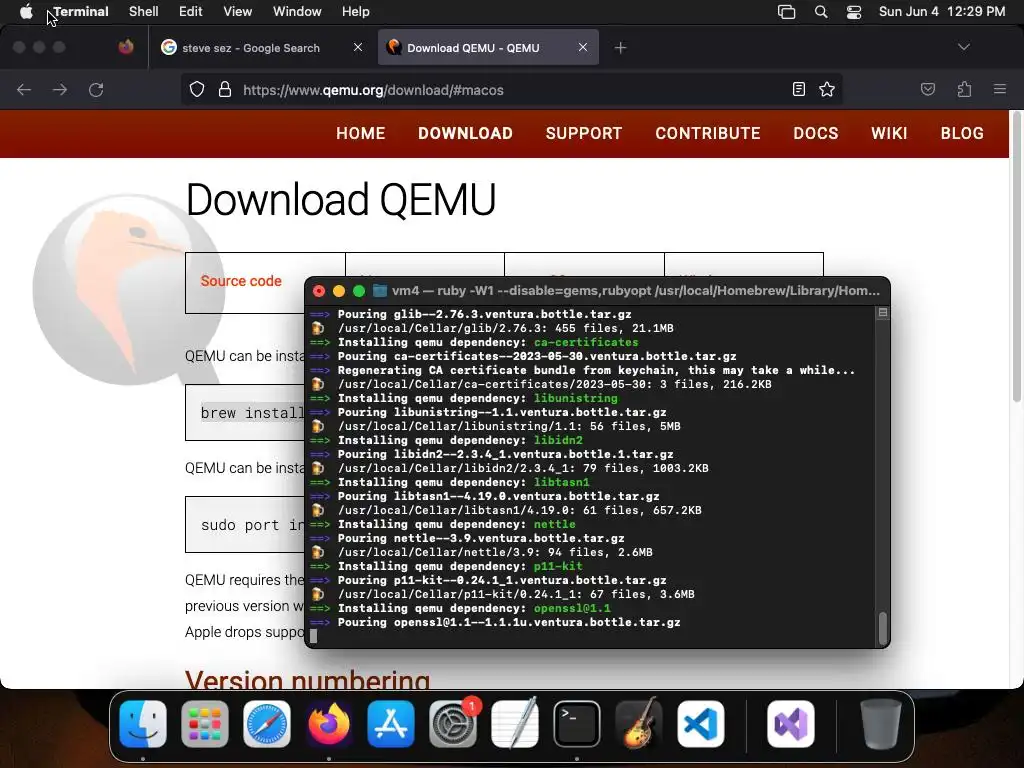Open the WIKI nav link
The width and height of the screenshot is (1024, 768).
[889, 133]
